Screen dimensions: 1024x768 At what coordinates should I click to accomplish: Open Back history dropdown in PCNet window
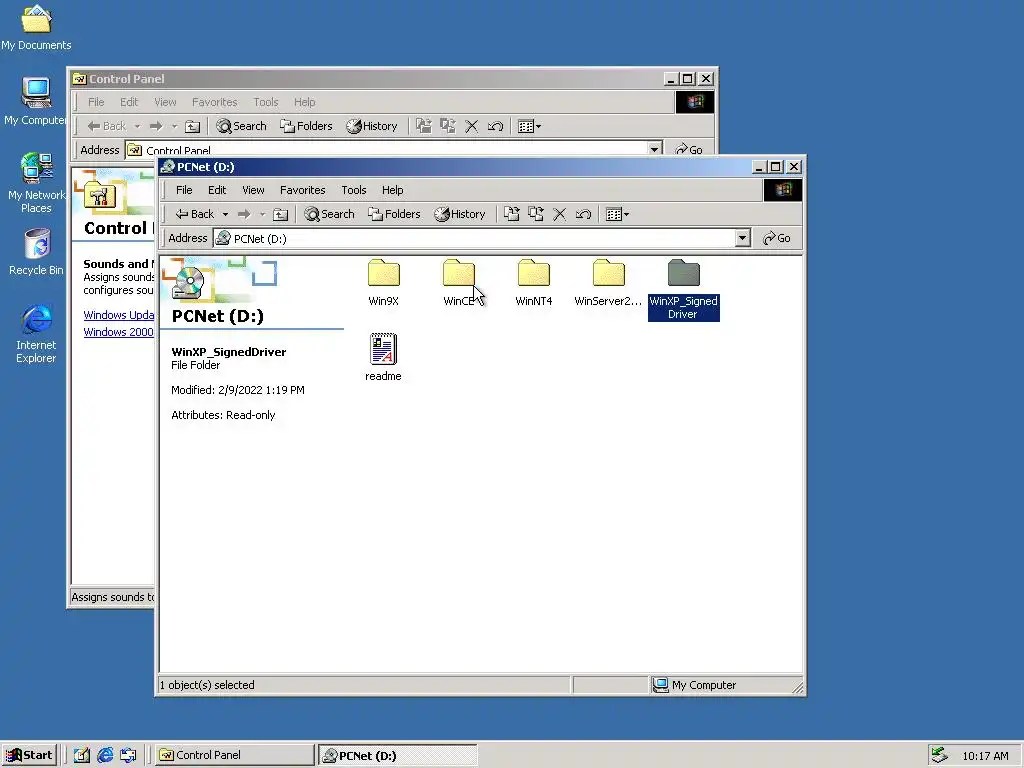pos(225,214)
